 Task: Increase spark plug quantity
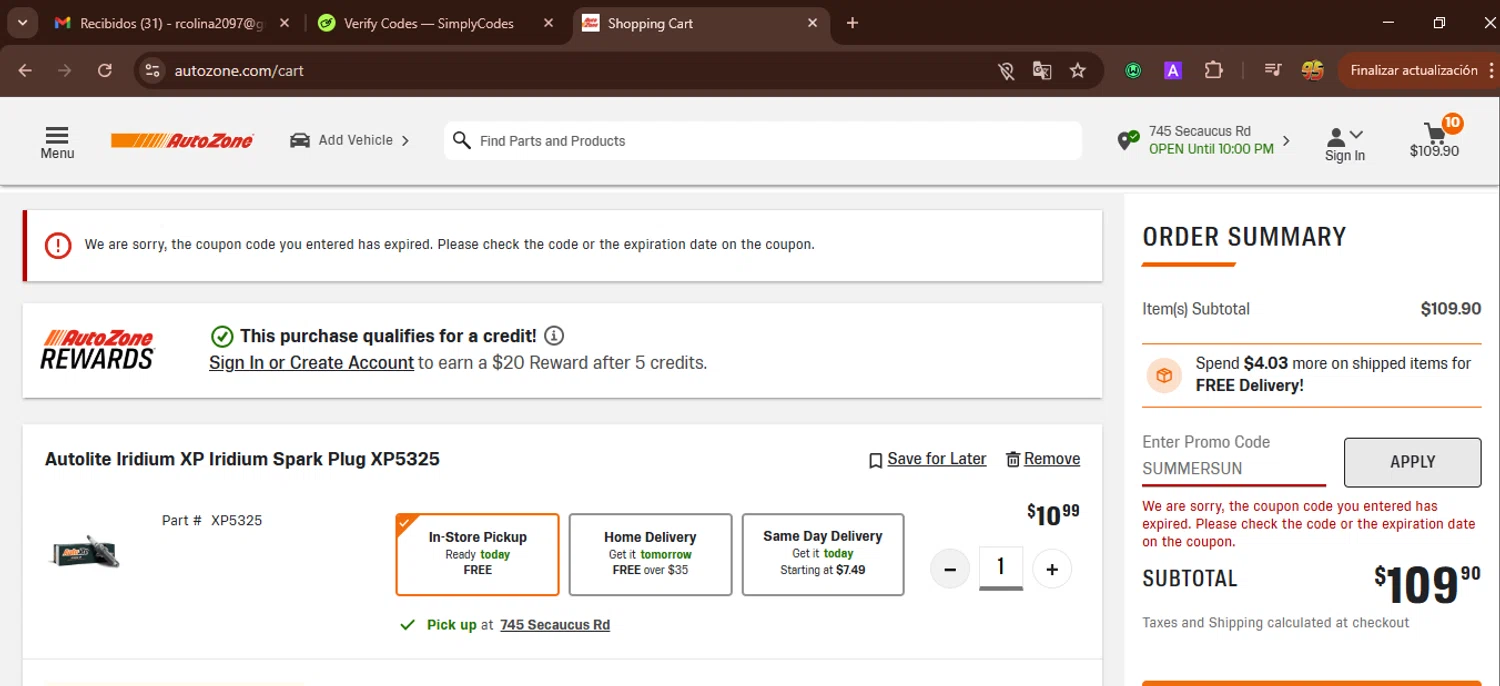pyautogui.click(x=1052, y=569)
